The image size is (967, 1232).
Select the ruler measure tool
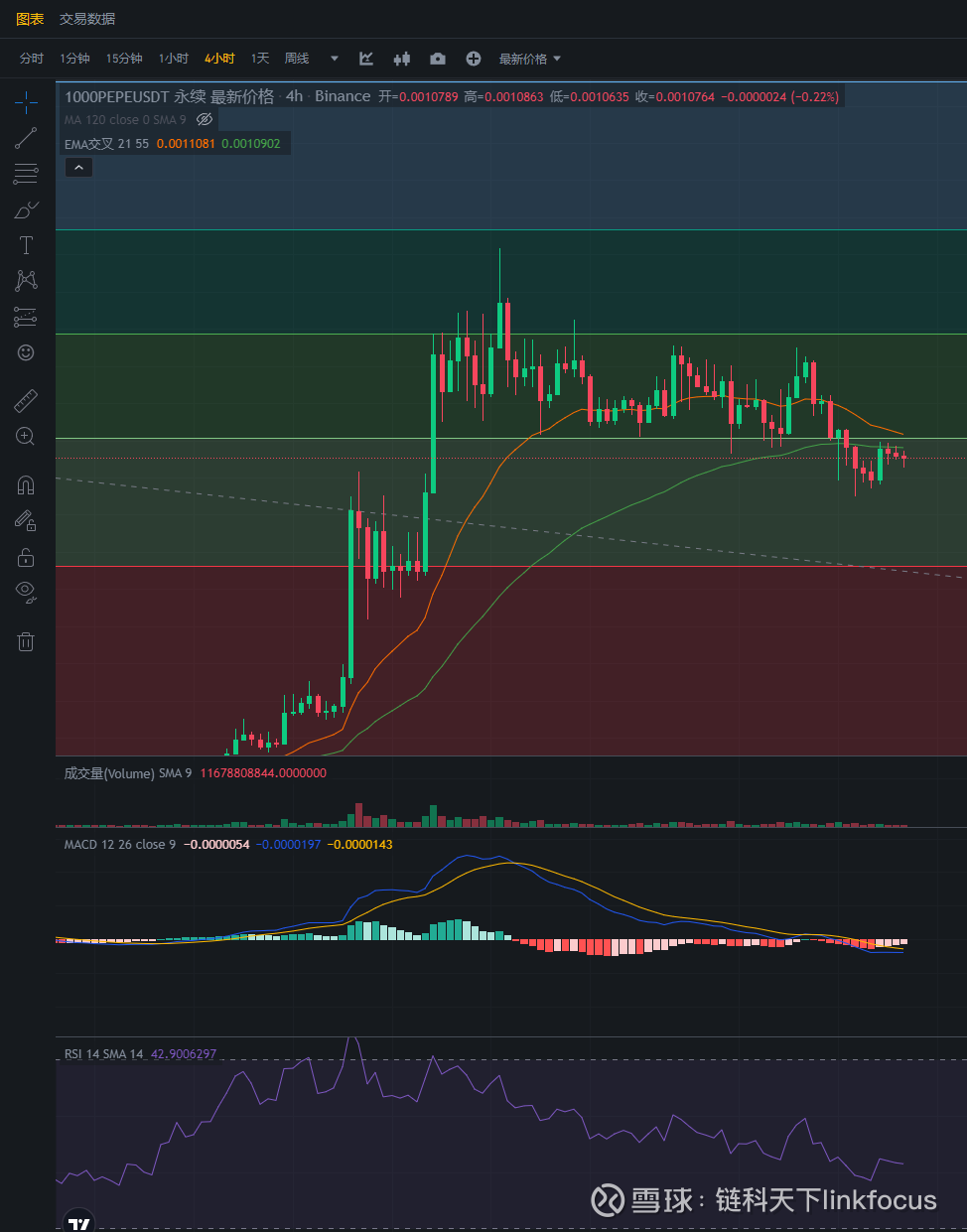pos(26,401)
